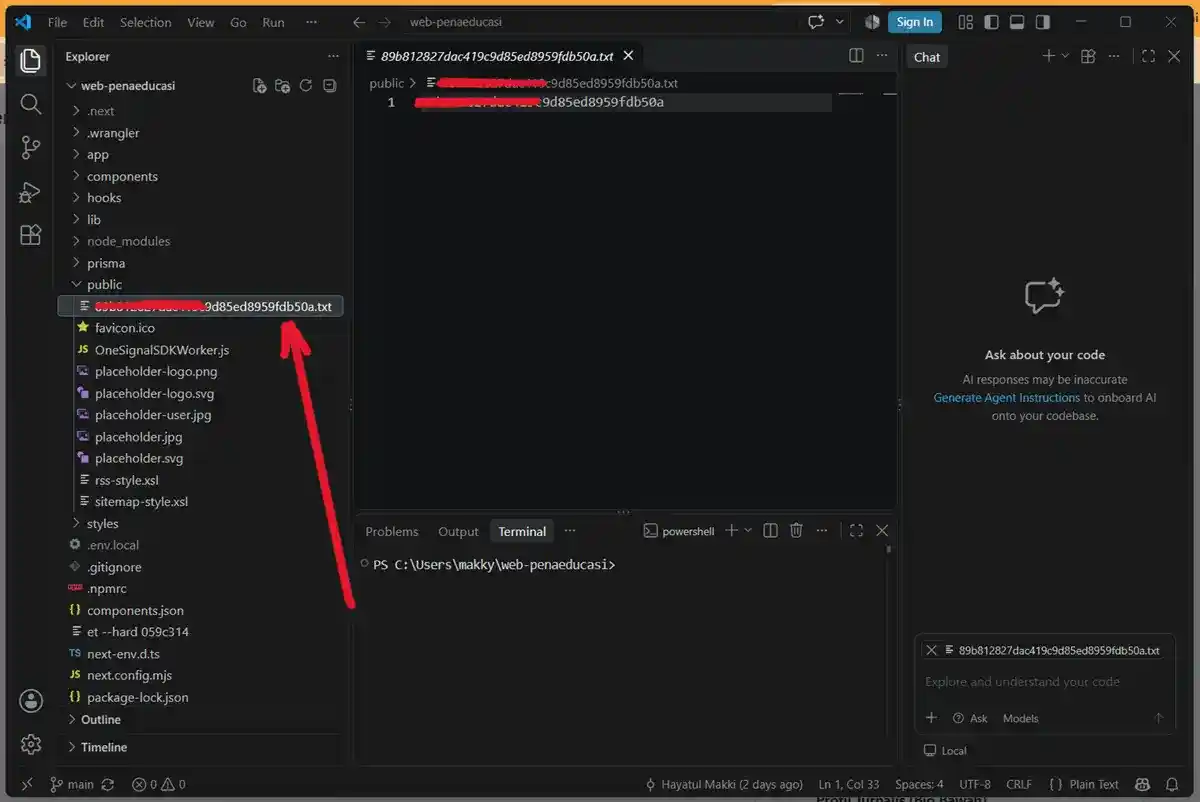Click the chat input field

tap(1044, 682)
